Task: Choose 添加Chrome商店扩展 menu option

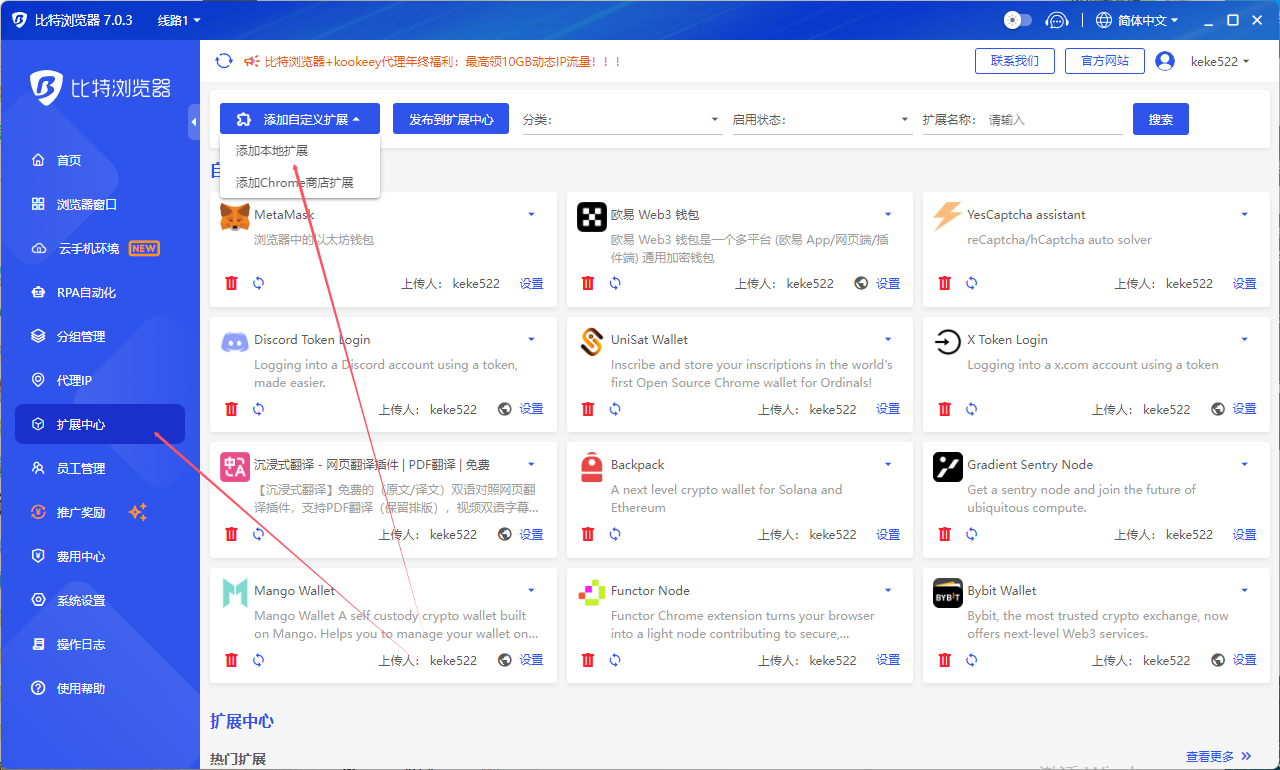Action: pos(294,183)
